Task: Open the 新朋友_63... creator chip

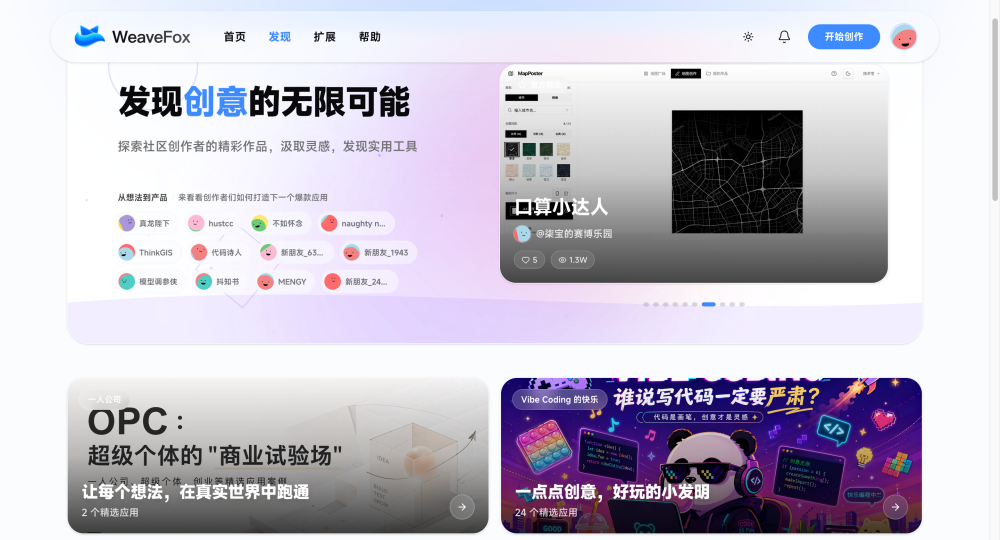Action: pyautogui.click(x=295, y=252)
